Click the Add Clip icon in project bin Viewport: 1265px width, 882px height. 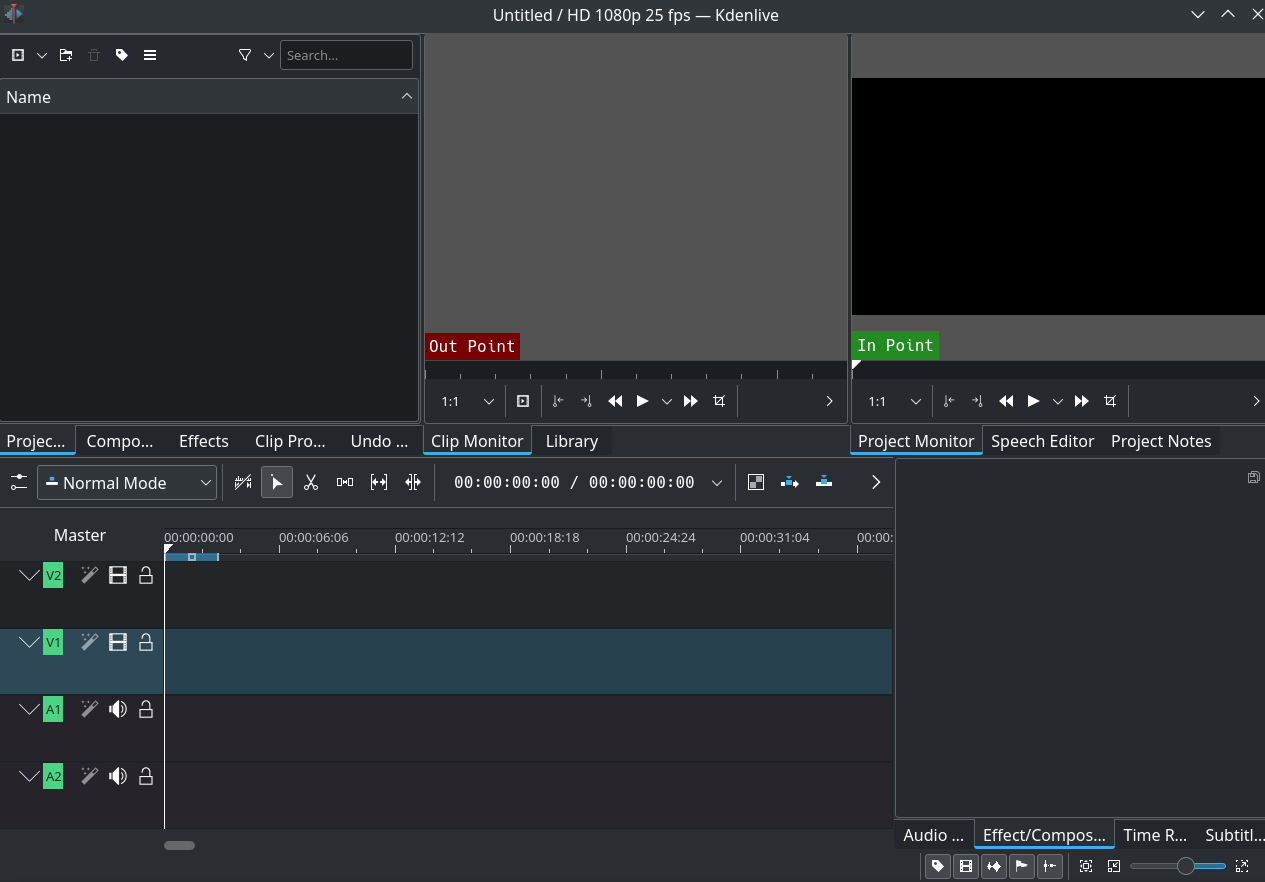(x=18, y=55)
